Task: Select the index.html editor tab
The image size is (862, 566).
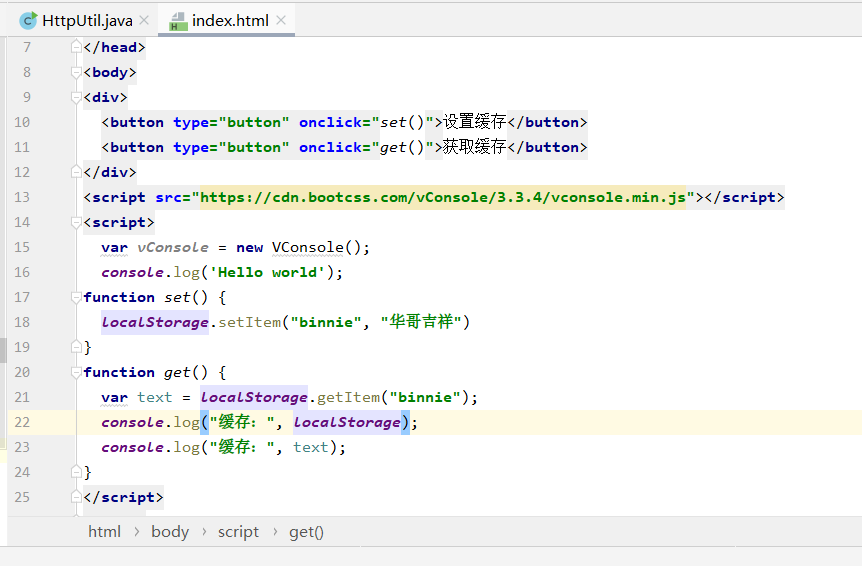Action: 226,21
